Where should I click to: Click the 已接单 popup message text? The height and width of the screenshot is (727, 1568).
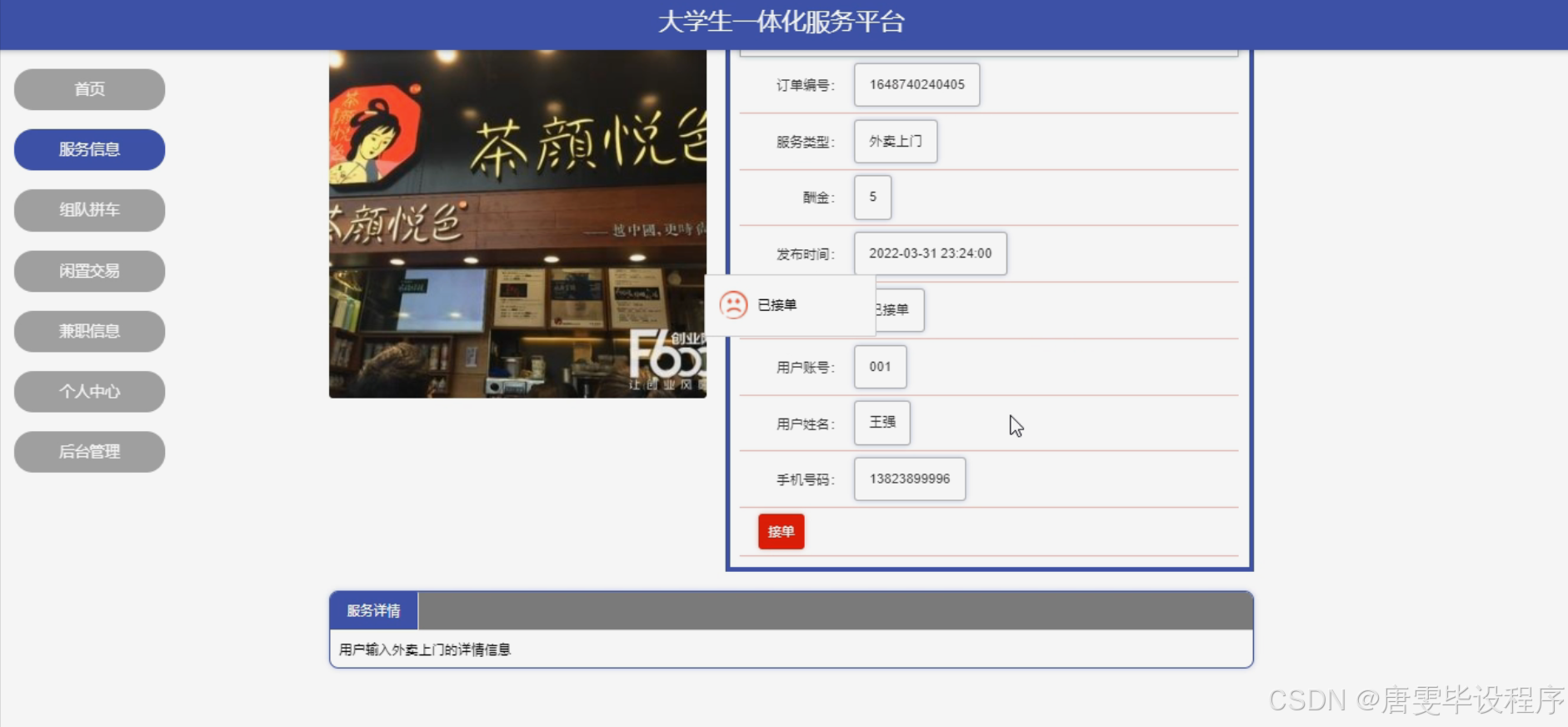777,305
